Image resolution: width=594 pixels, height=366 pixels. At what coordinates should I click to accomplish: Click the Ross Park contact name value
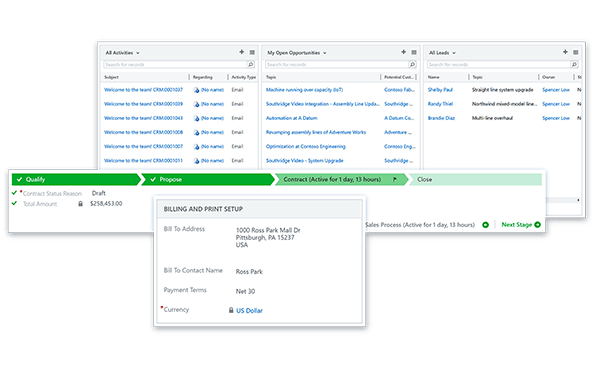pyautogui.click(x=249, y=272)
